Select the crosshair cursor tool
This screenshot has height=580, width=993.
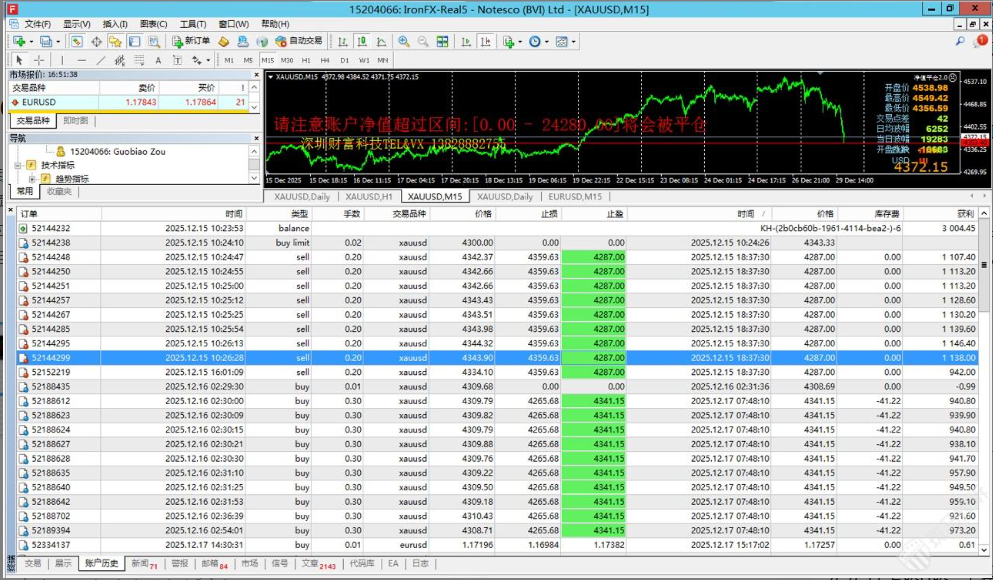point(39,60)
